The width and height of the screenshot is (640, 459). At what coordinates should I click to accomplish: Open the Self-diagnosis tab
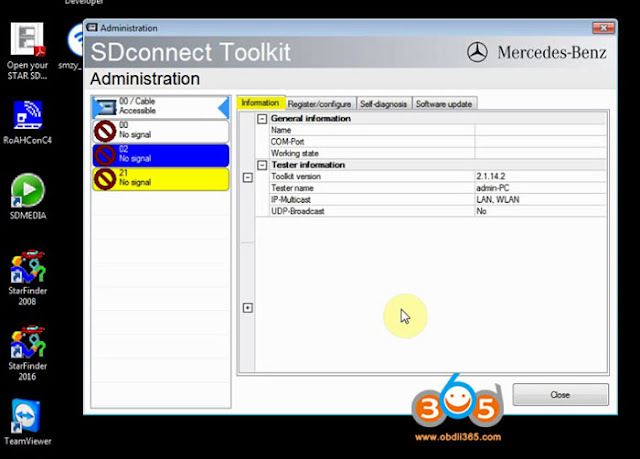(x=384, y=104)
